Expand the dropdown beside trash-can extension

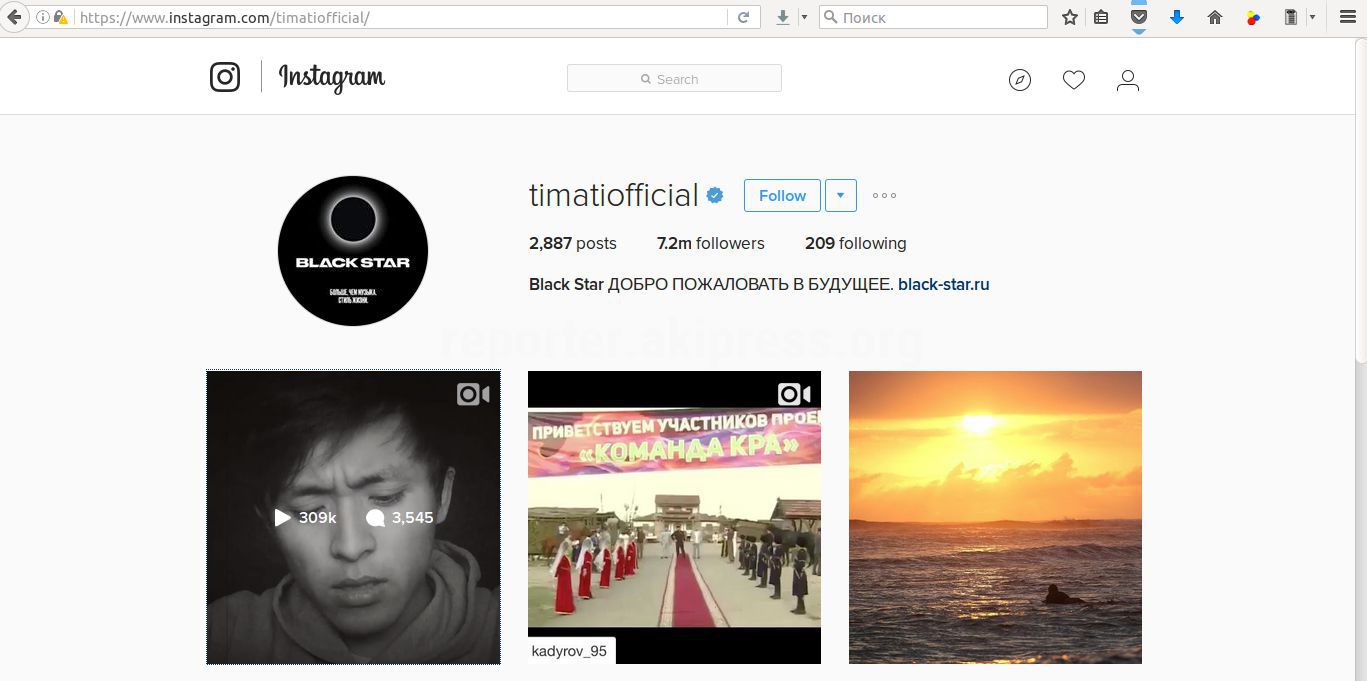click(1312, 17)
